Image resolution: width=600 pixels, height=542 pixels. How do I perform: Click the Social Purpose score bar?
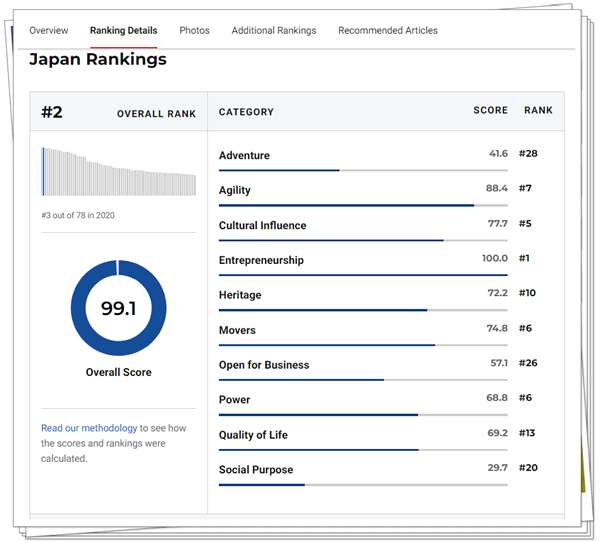pos(362,484)
